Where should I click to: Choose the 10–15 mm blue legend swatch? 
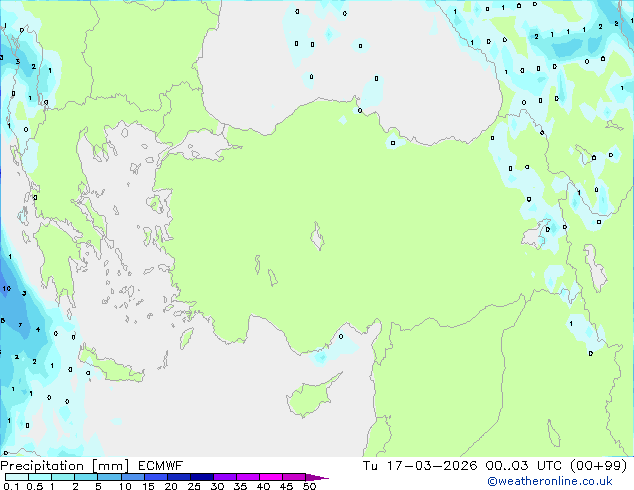click(133, 477)
